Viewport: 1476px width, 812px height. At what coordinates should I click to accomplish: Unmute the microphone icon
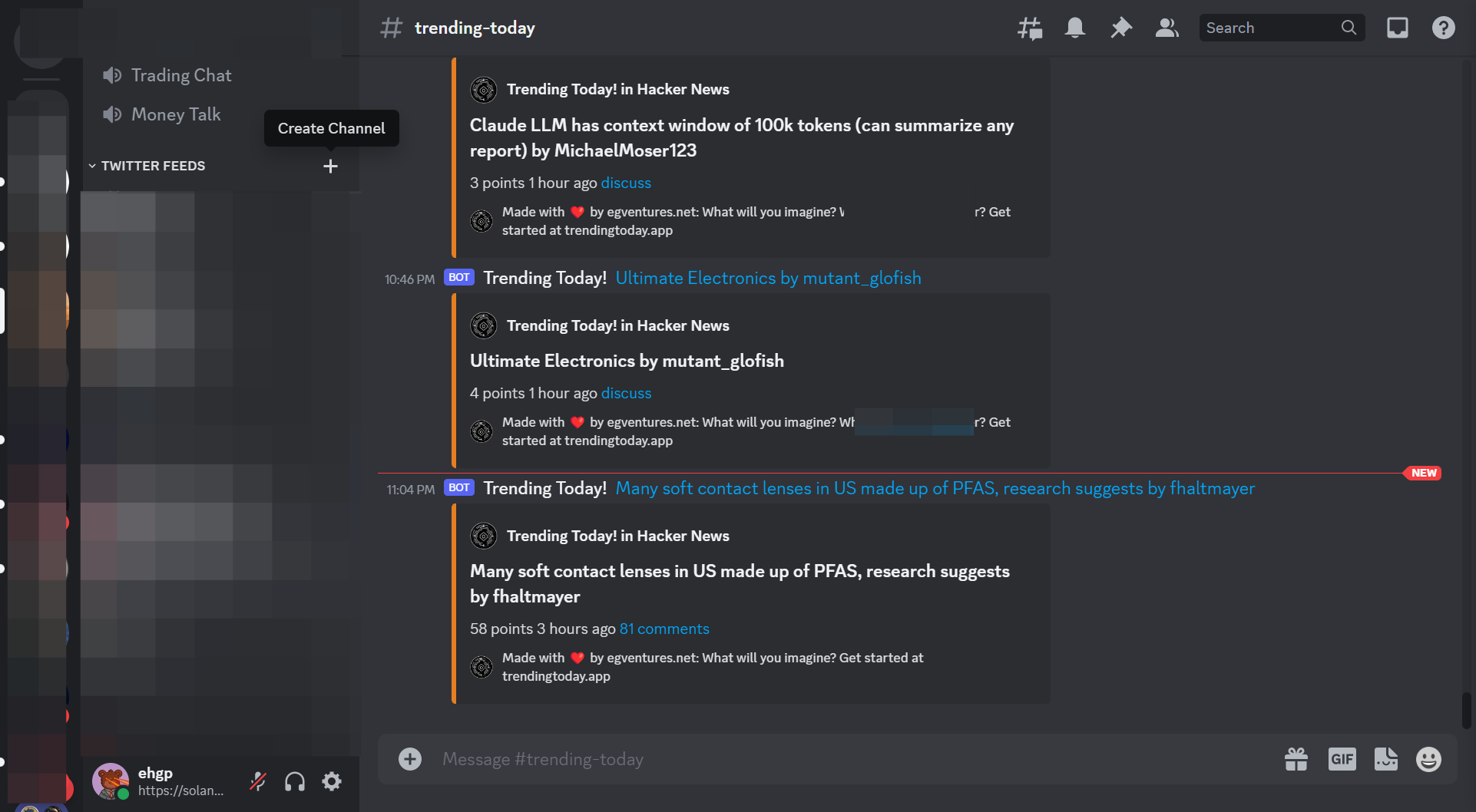pos(258,781)
